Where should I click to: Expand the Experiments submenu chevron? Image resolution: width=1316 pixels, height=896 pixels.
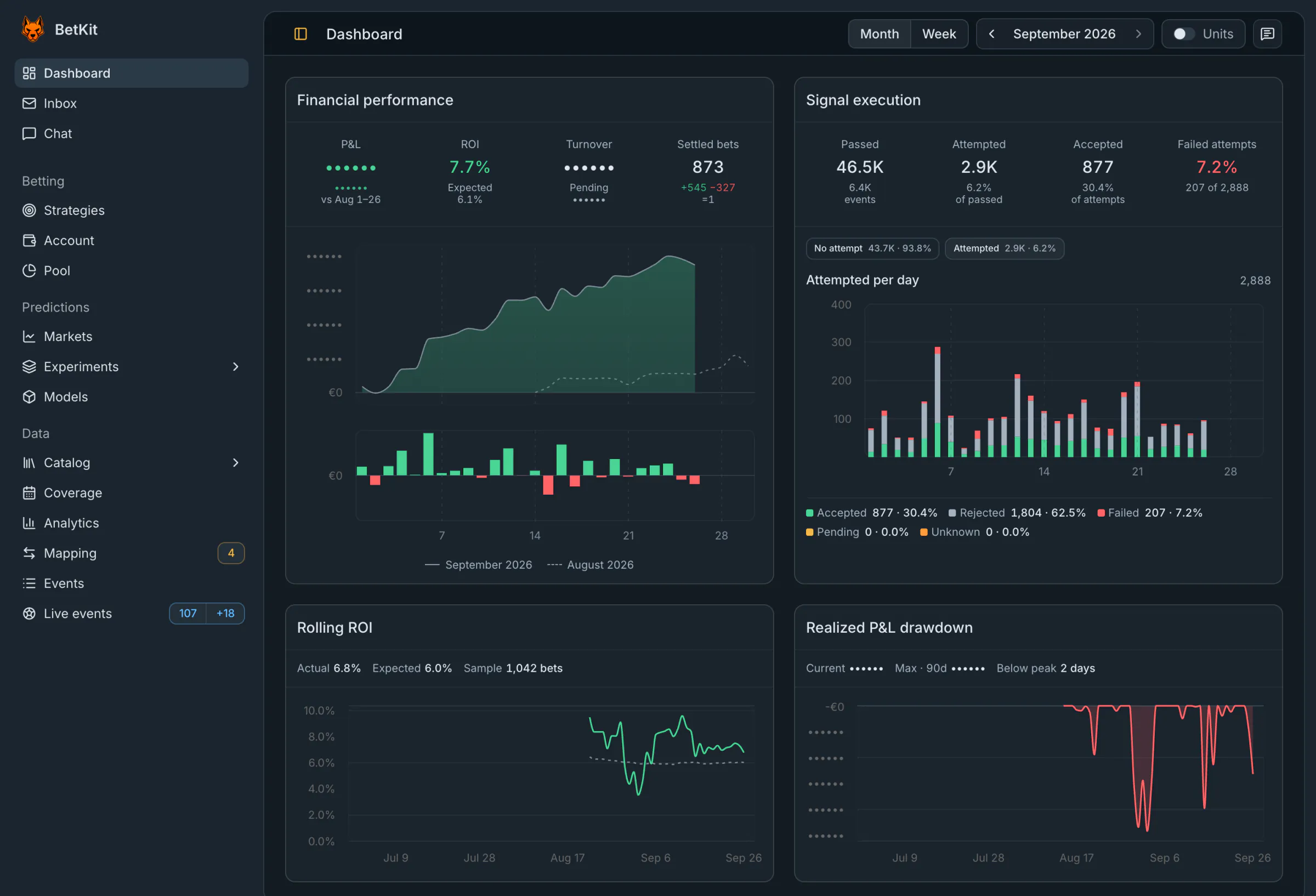(x=236, y=366)
